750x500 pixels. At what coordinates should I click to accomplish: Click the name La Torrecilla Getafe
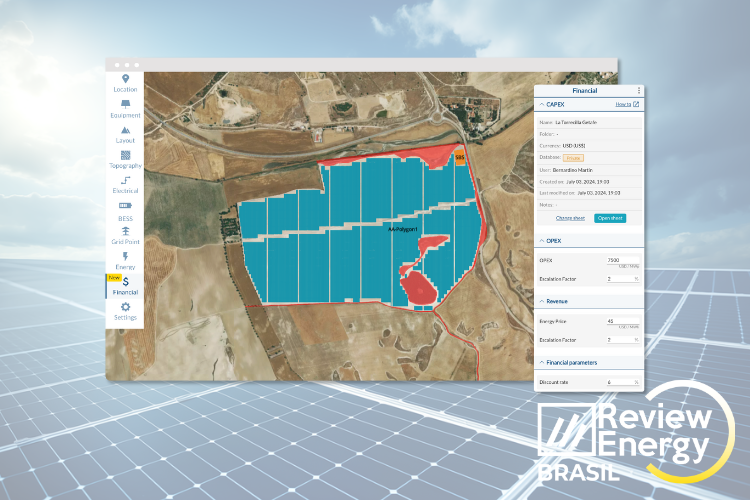(x=576, y=122)
